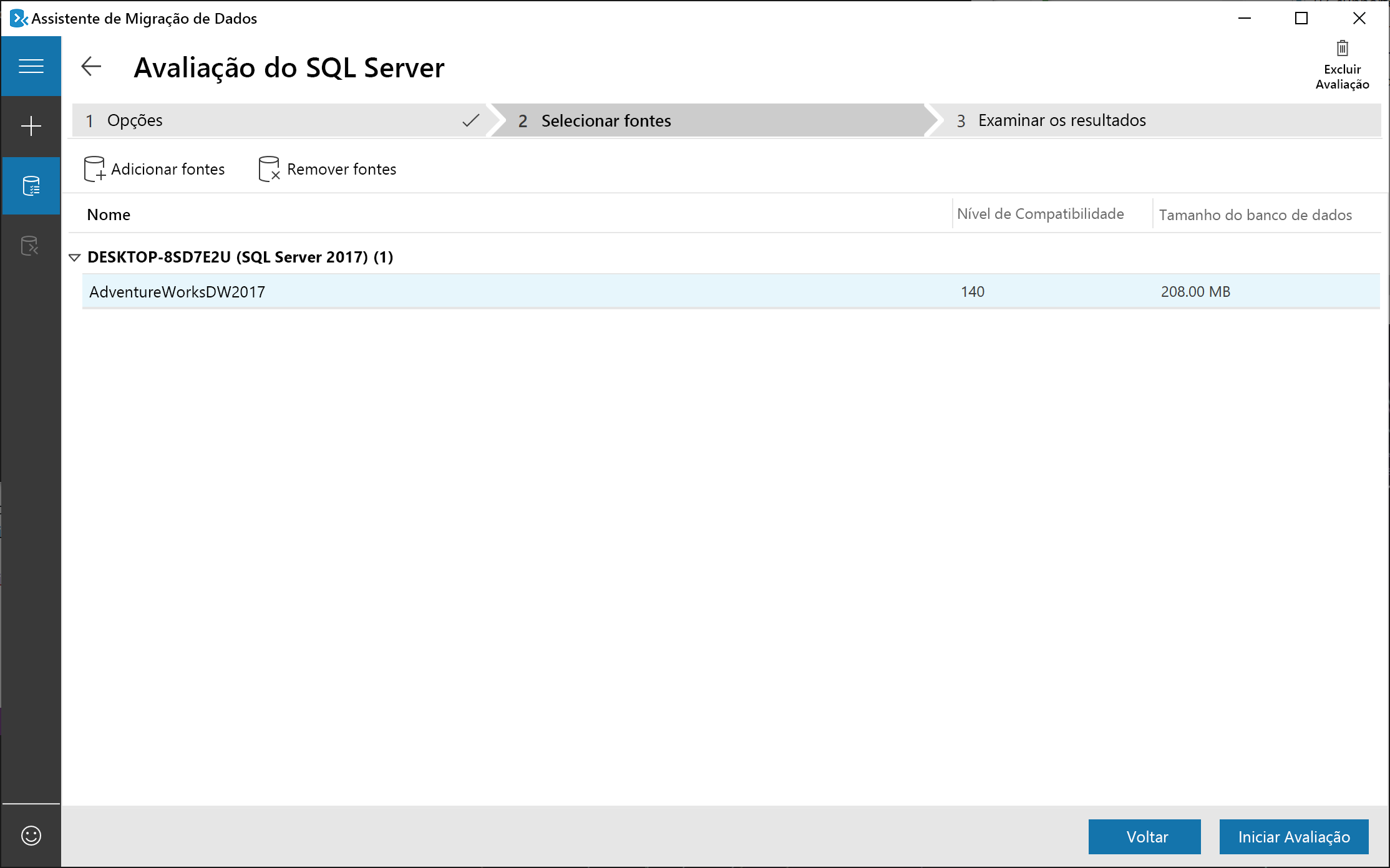Click the Voltar button
This screenshot has width=1390, height=868.
(1147, 836)
